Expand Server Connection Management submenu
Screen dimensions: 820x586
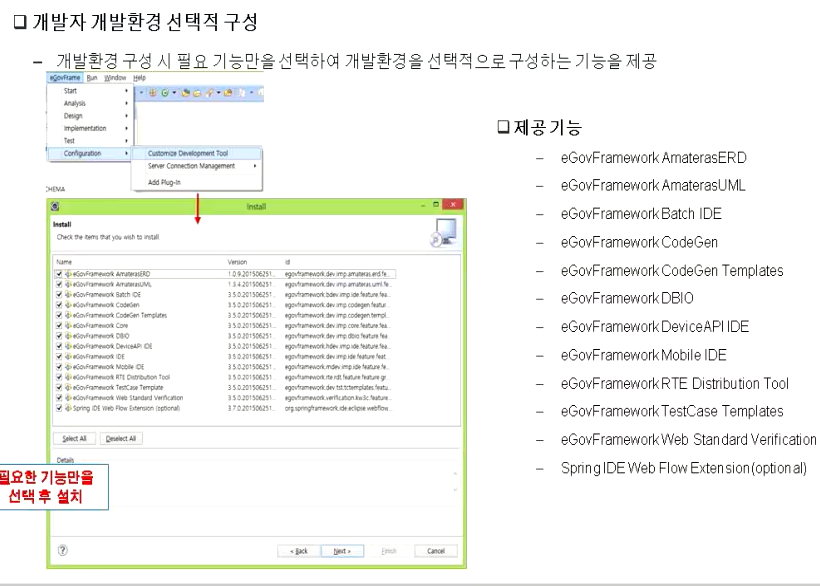[197, 166]
